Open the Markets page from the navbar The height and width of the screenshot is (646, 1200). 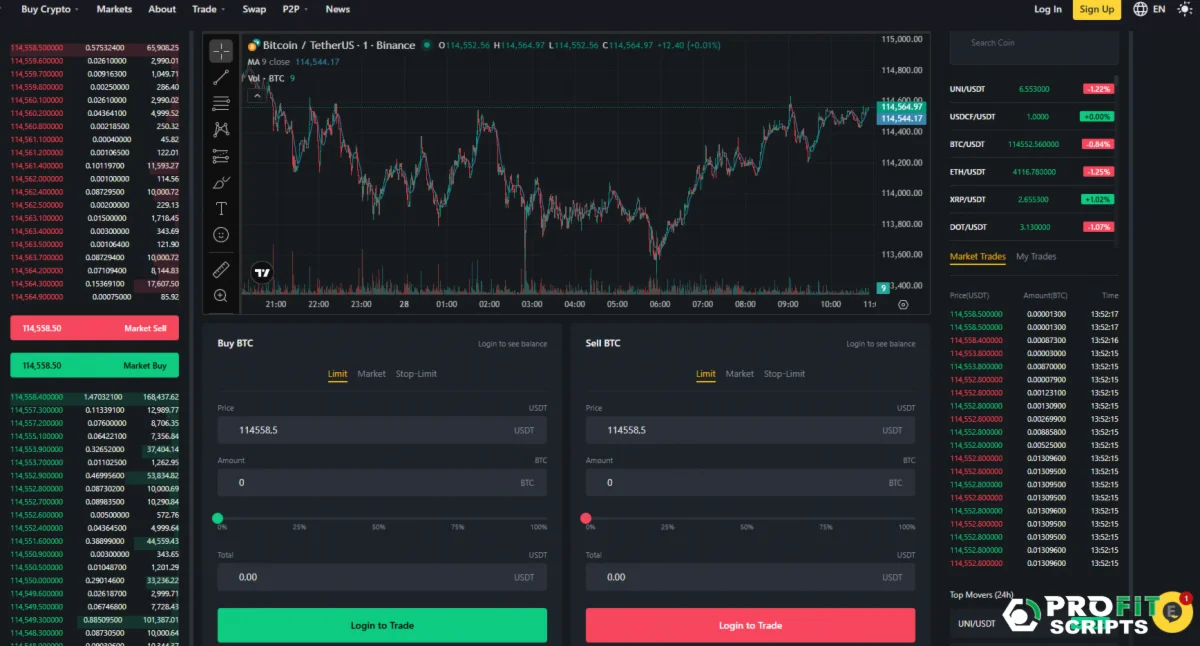113,9
